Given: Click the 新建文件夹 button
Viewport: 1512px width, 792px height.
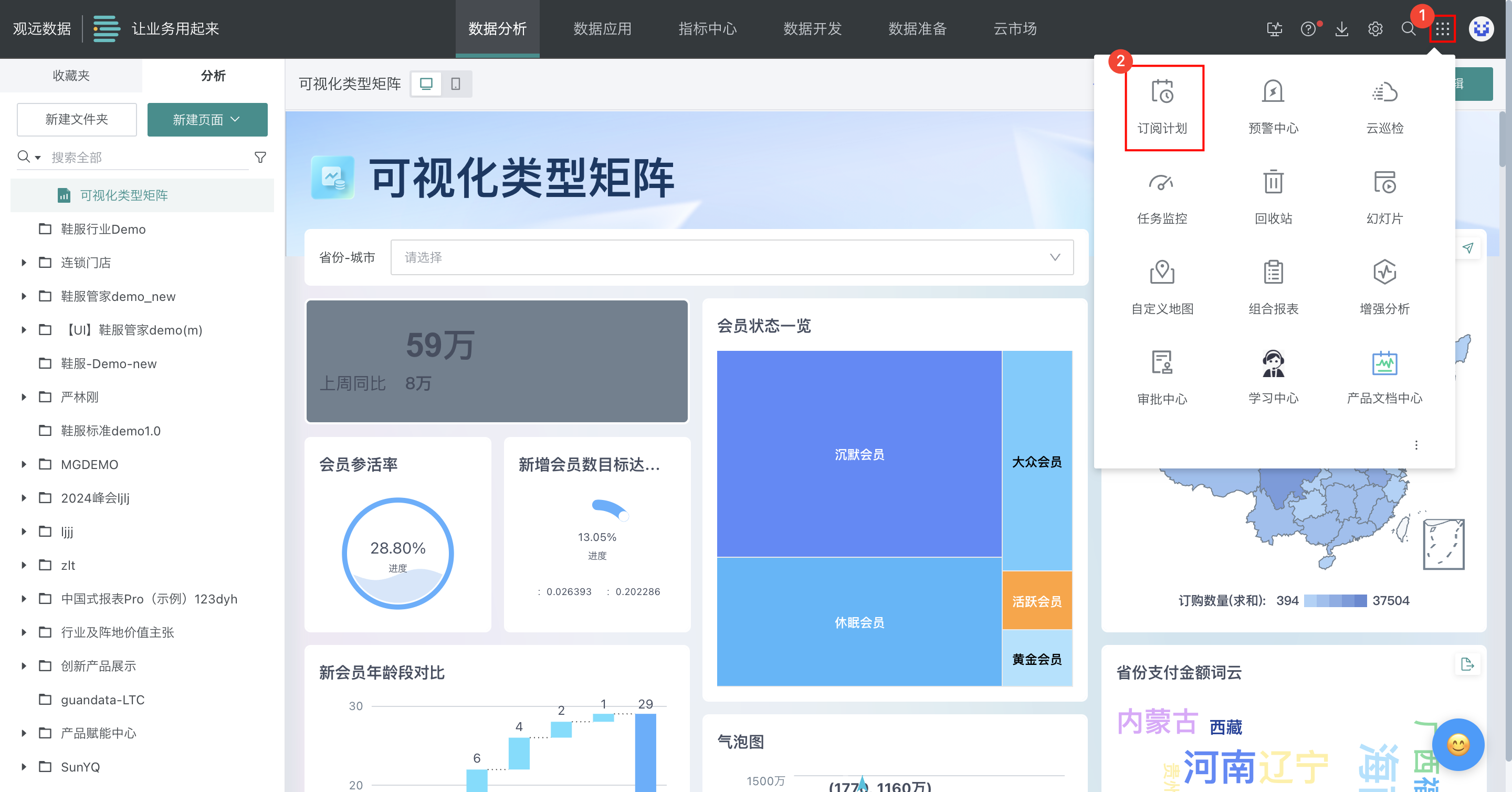Looking at the screenshot, I should (x=76, y=119).
